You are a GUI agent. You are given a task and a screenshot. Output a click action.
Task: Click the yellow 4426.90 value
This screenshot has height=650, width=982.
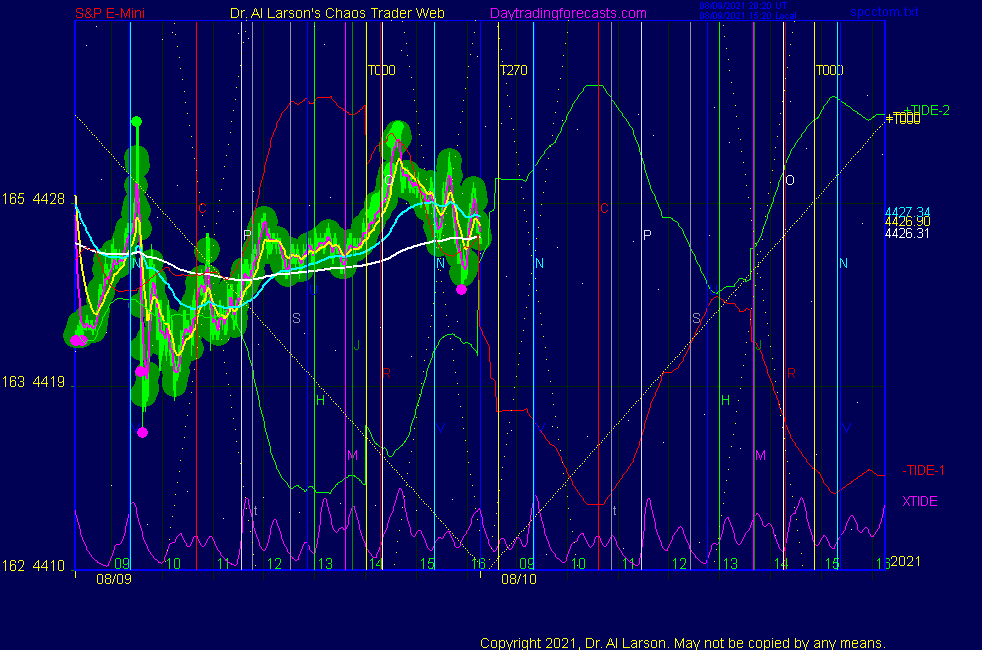[x=907, y=222]
